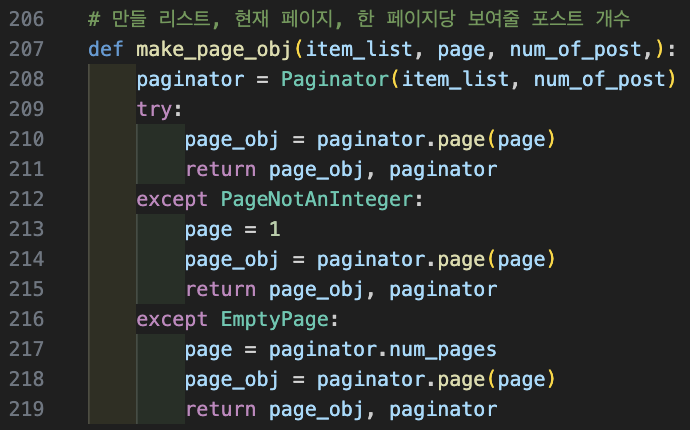This screenshot has width=690, height=430.
Task: Click the 'Paginator' class name on line 208
Action: coord(335,80)
